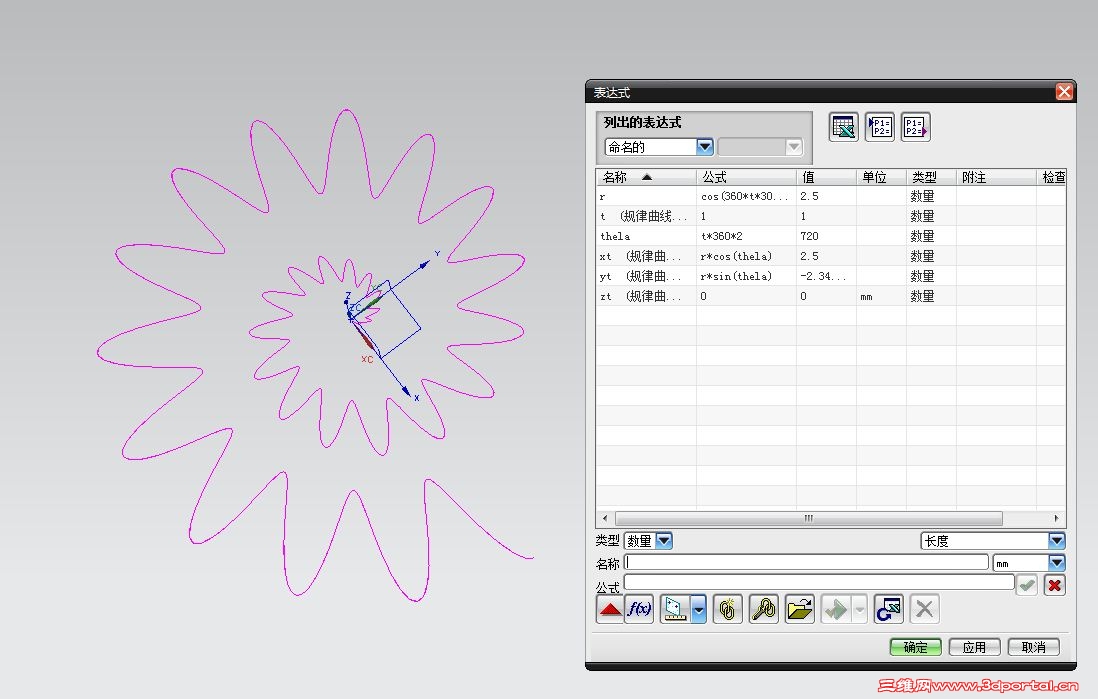
Task: Click the 名称 name input field
Action: coord(806,562)
